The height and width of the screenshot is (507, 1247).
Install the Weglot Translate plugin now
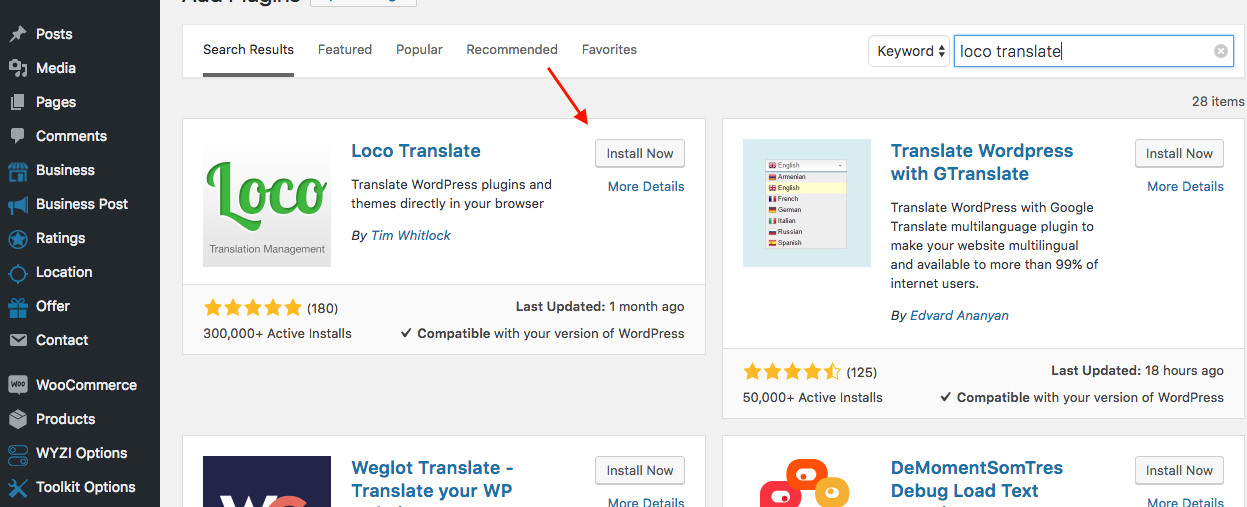640,470
